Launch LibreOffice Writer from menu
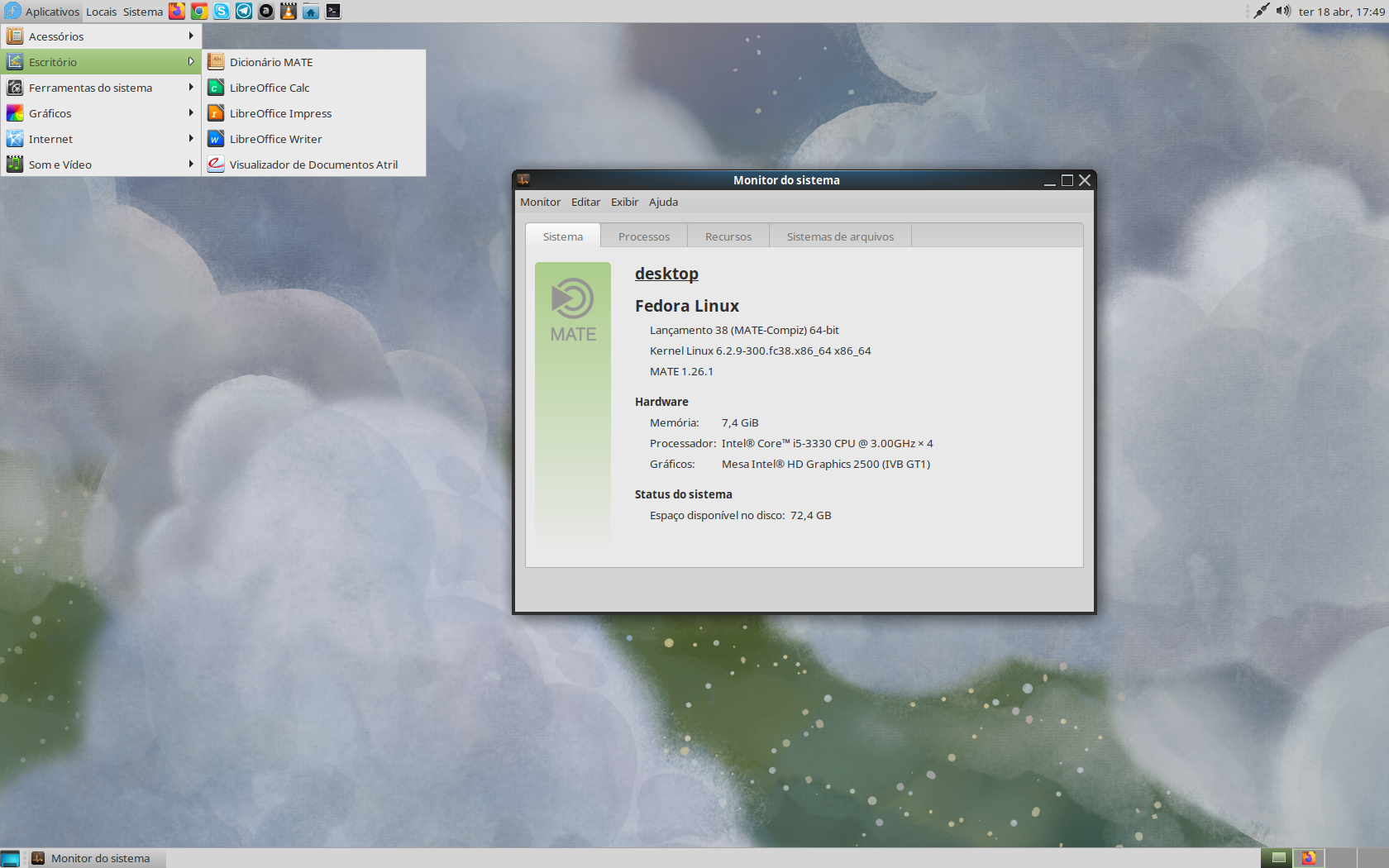 pyautogui.click(x=314, y=139)
